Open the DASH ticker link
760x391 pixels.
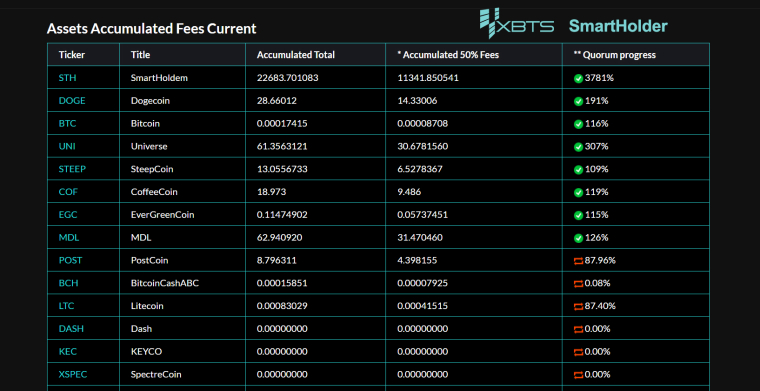pos(71,328)
